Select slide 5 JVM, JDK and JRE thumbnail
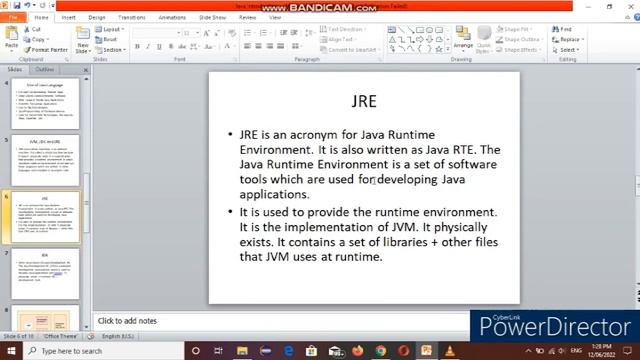Screen dimensions: 640x360 click(45, 160)
